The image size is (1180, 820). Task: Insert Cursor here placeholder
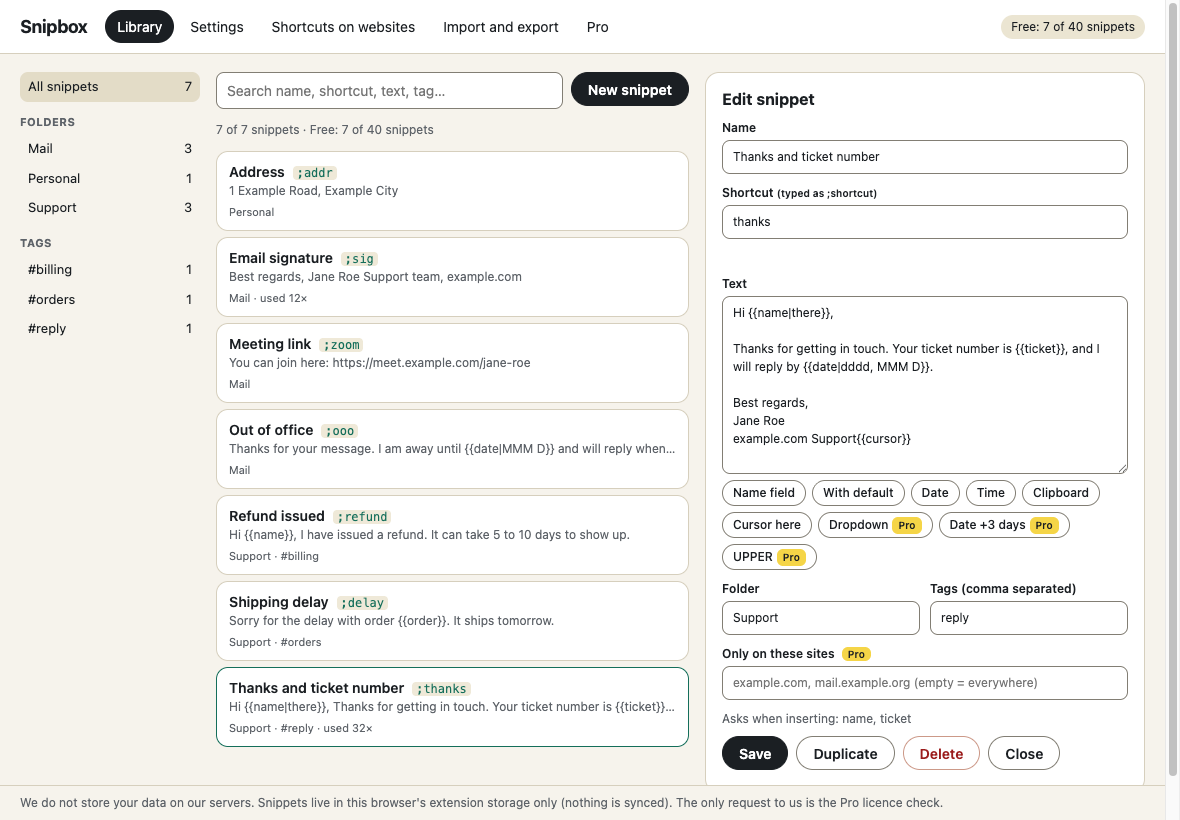point(767,525)
